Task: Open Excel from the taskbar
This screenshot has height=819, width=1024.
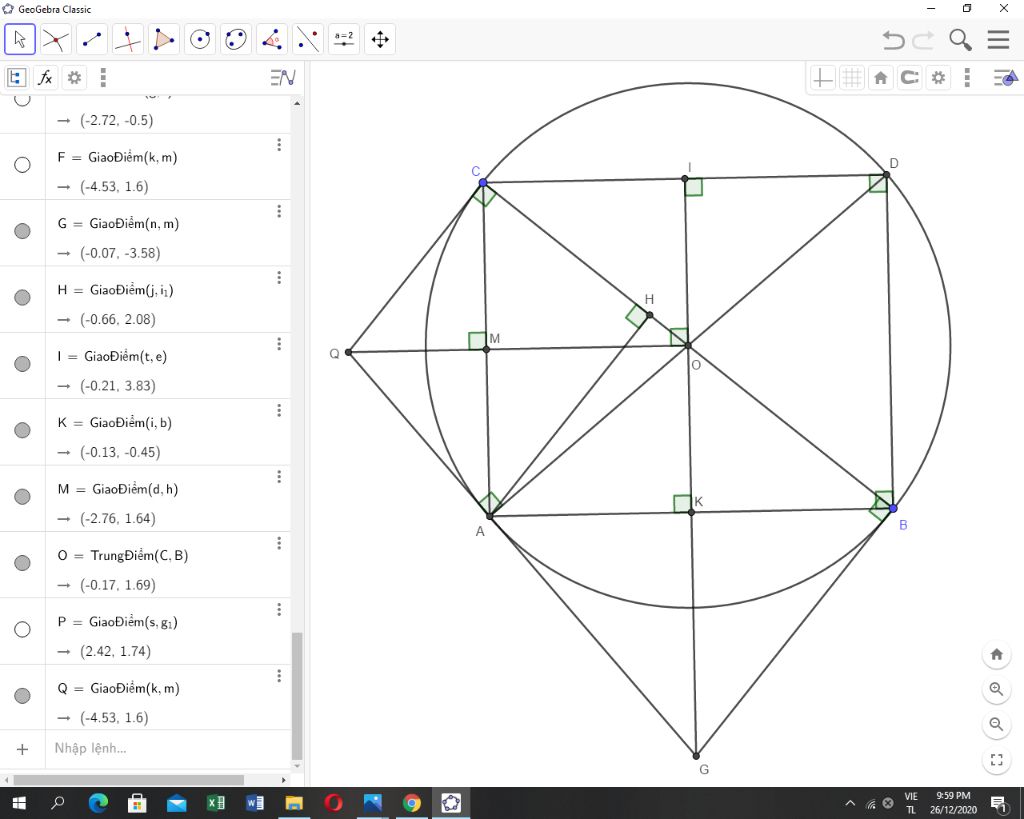Action: 216,803
